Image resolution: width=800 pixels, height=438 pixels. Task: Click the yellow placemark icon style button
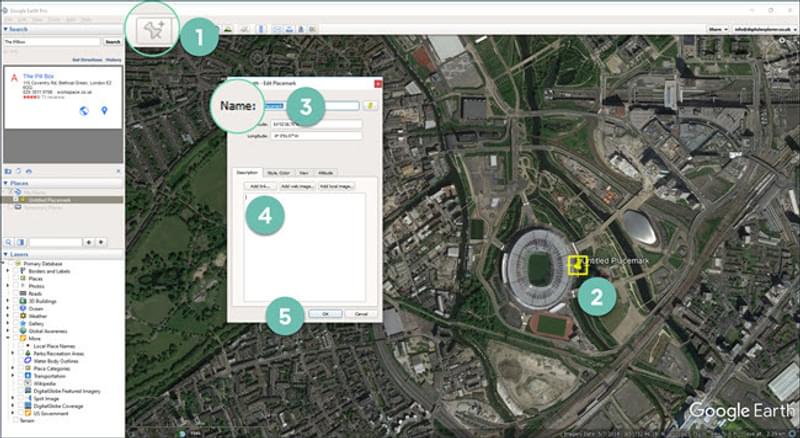click(x=369, y=104)
